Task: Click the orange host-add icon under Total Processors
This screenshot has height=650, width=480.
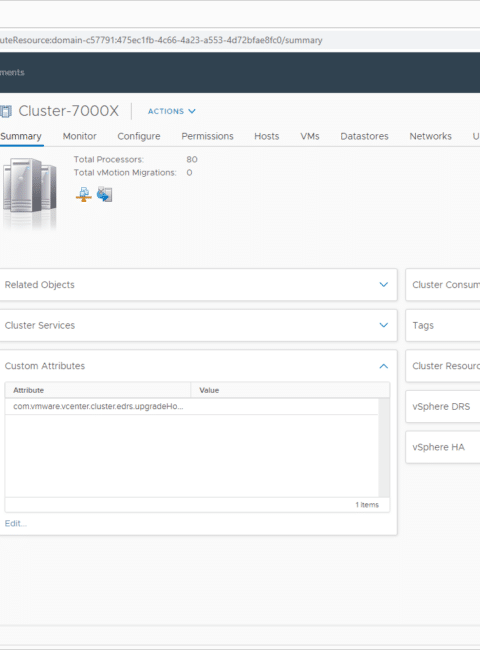Action: pyautogui.click(x=84, y=194)
